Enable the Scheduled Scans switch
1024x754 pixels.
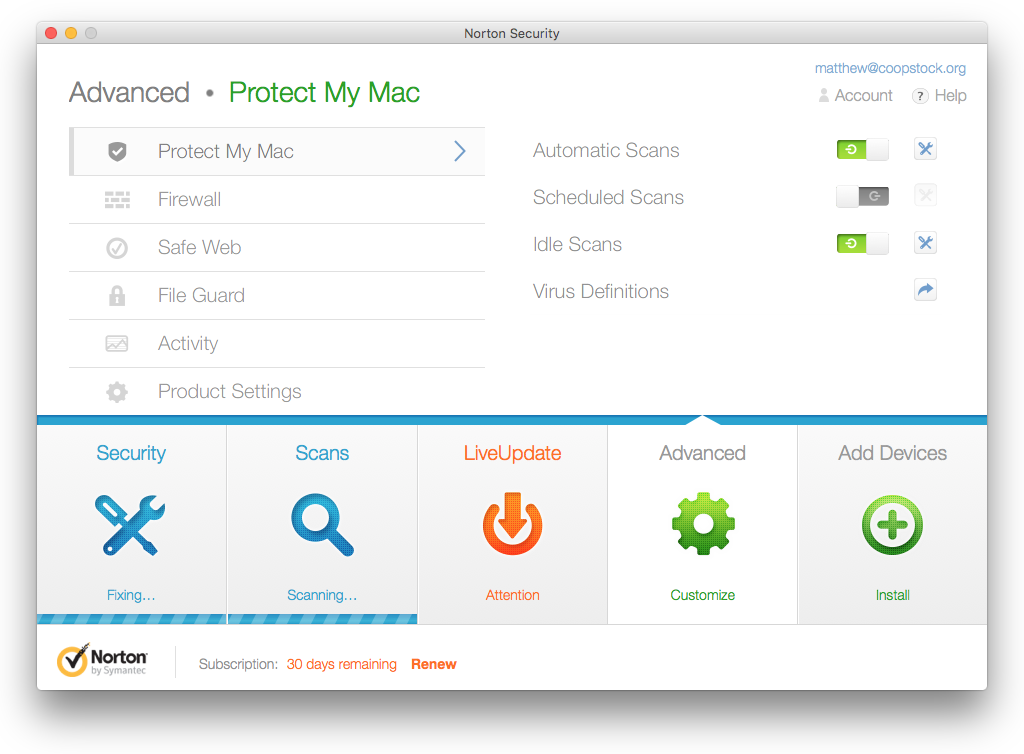click(862, 196)
